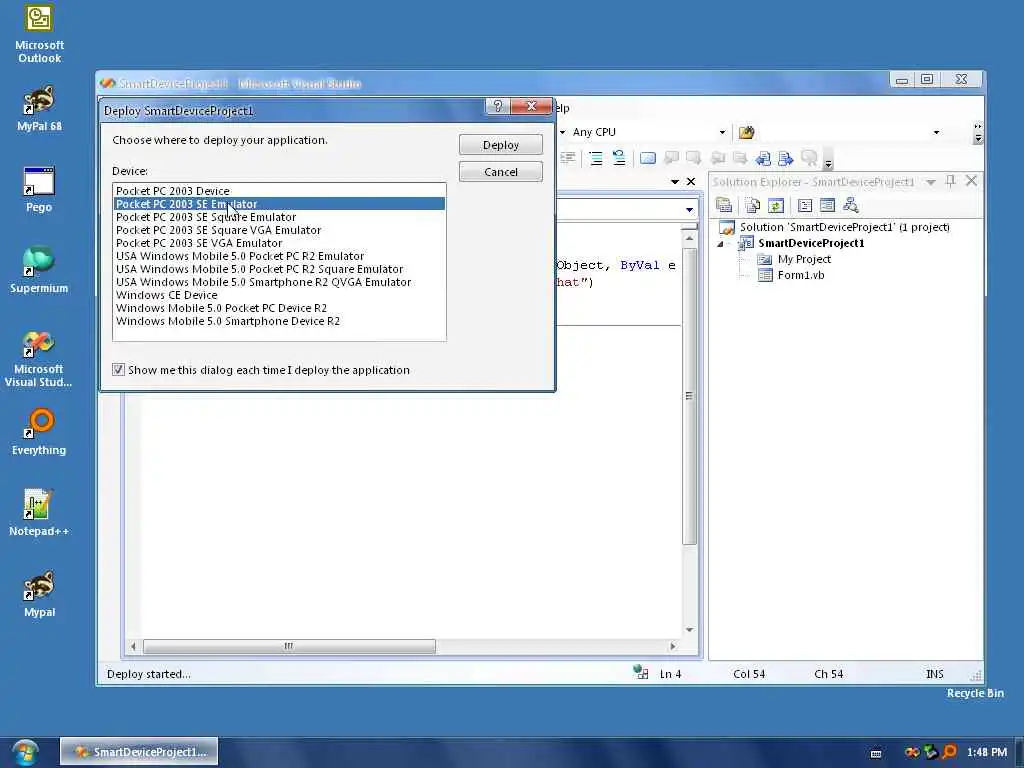The width and height of the screenshot is (1024, 768).
Task: Click the on-screen keyboard tray icon
Action: point(876,753)
